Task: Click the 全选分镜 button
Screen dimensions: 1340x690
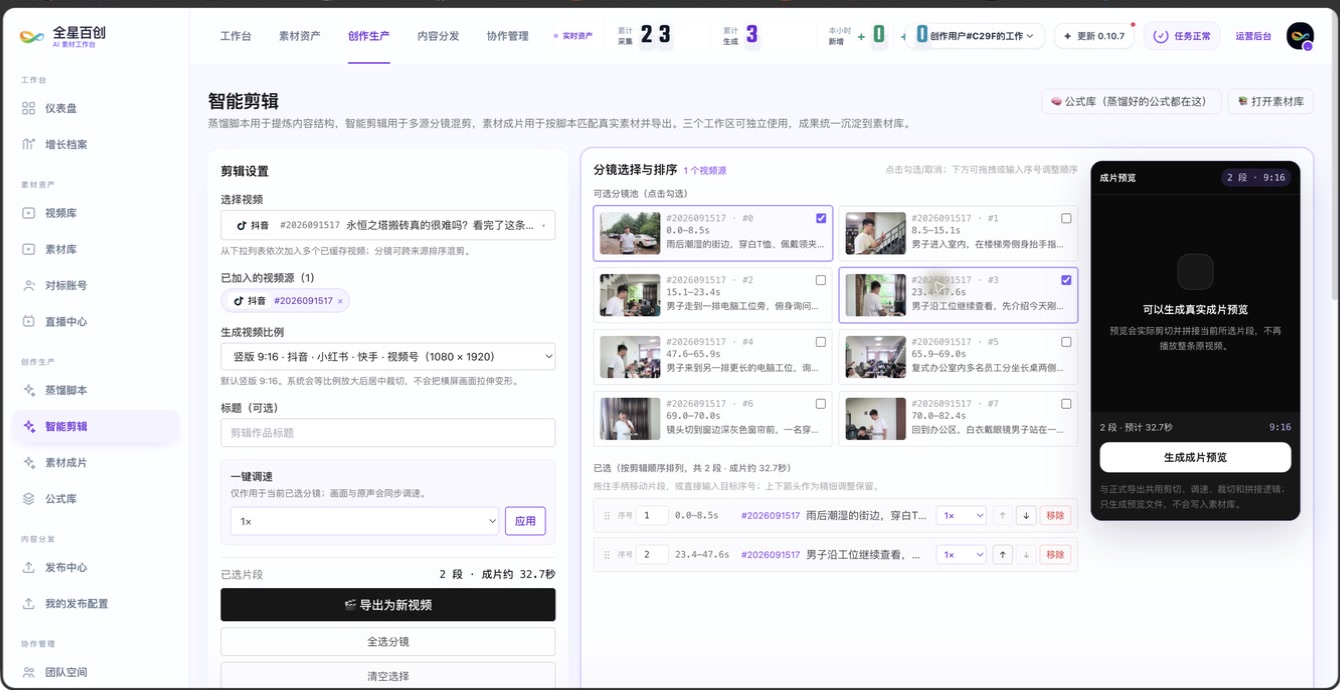Action: click(388, 641)
